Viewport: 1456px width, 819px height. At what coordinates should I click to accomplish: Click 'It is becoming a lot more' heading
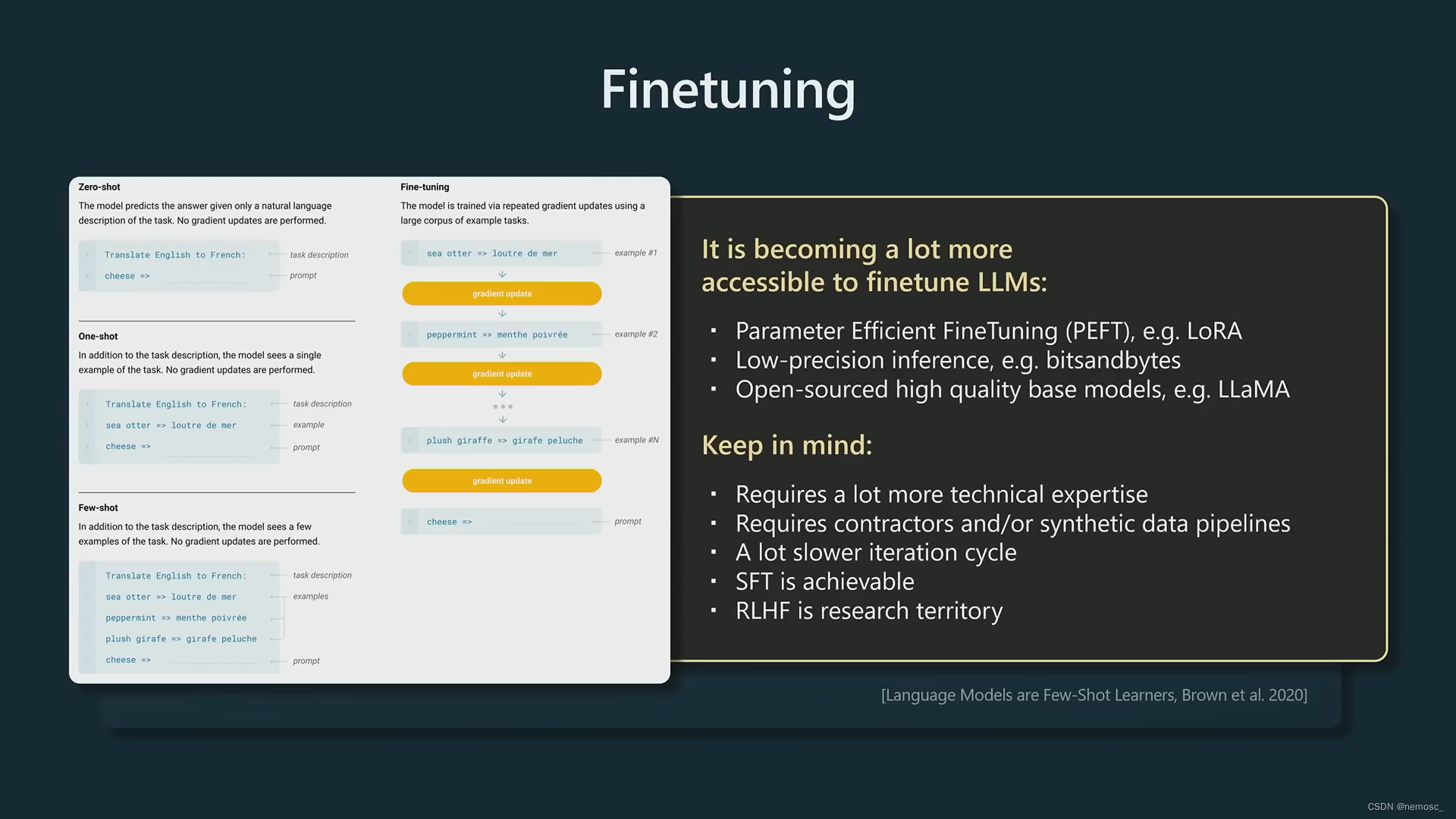(x=857, y=249)
